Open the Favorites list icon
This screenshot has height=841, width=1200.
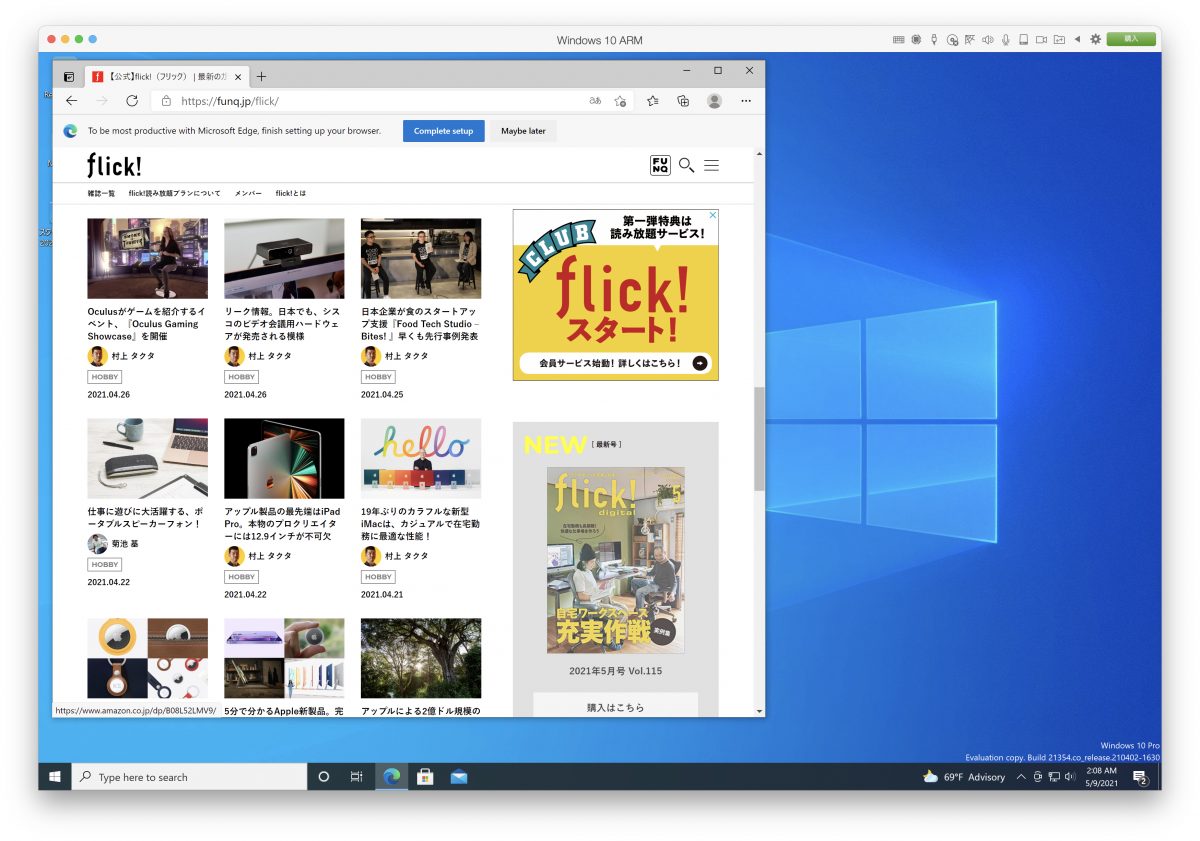[x=653, y=101]
